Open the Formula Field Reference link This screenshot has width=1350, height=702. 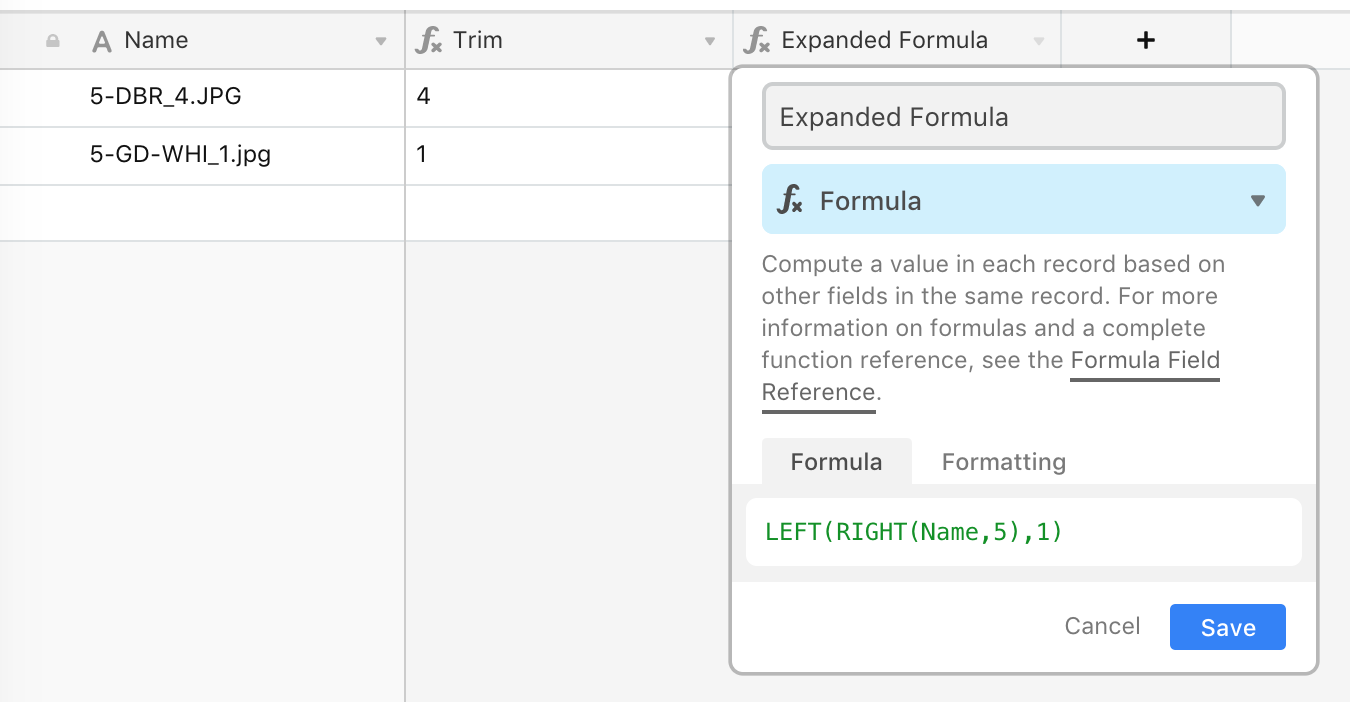pos(991,376)
